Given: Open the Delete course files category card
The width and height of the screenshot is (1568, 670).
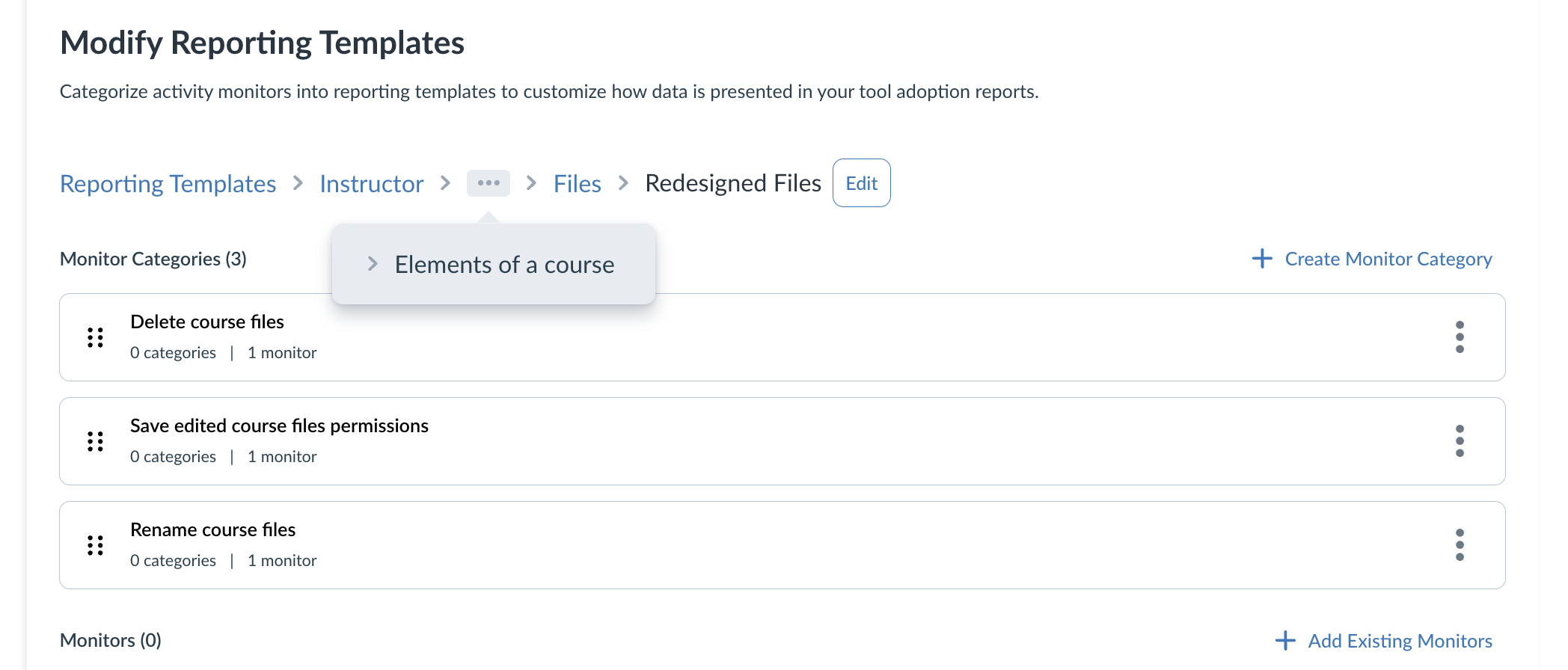Looking at the screenshot, I should click(206, 322).
